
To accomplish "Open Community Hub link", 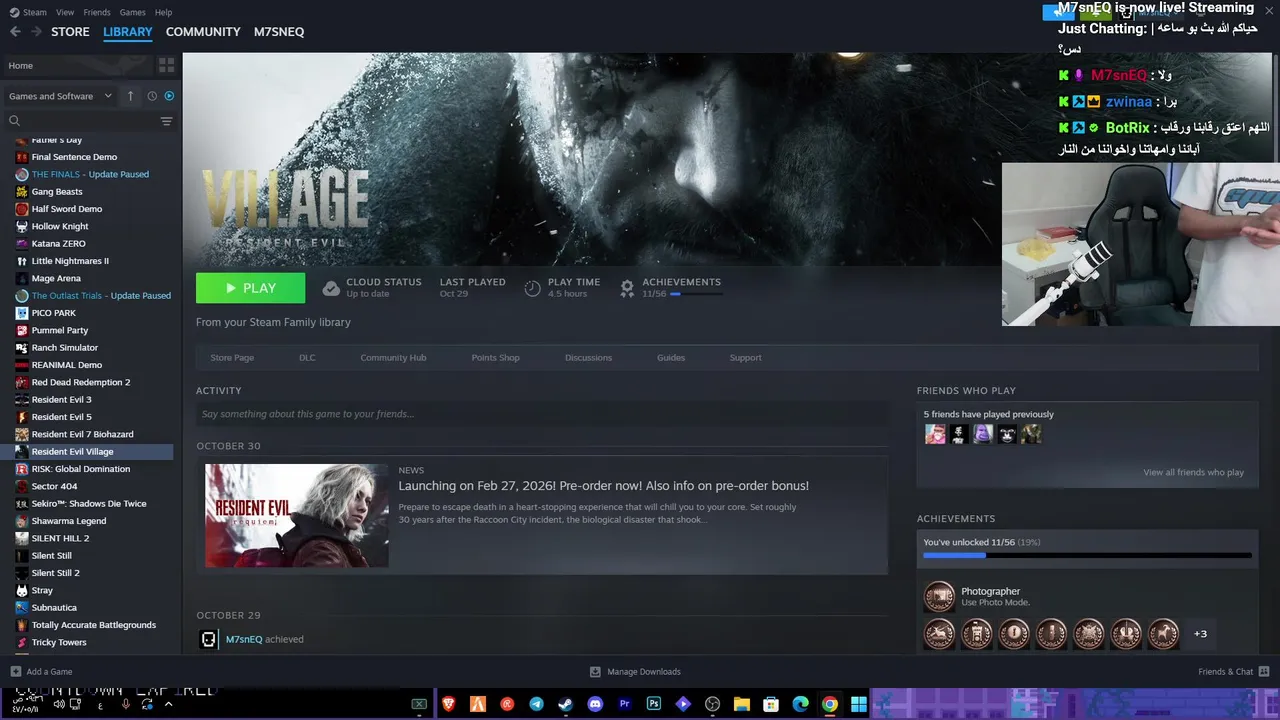I will (x=393, y=357).
